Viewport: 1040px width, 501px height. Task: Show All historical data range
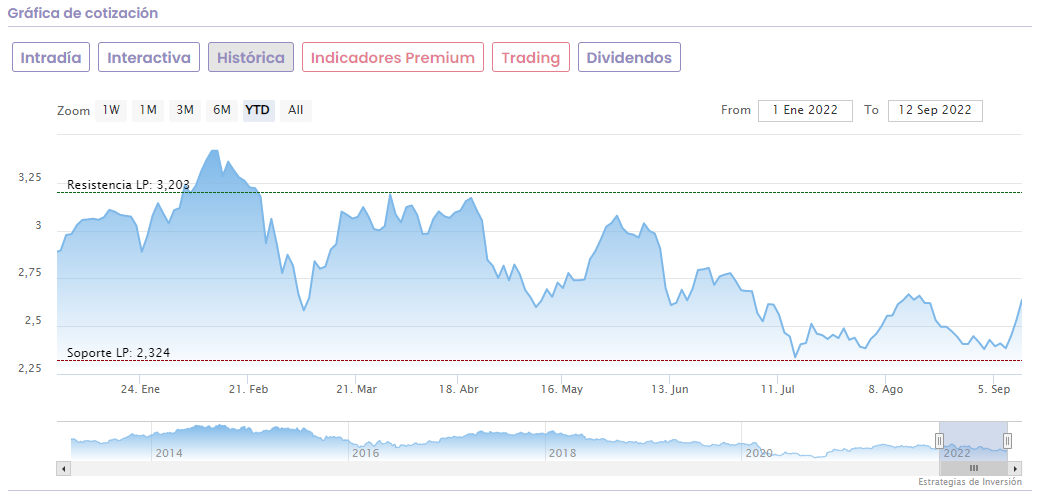point(296,110)
